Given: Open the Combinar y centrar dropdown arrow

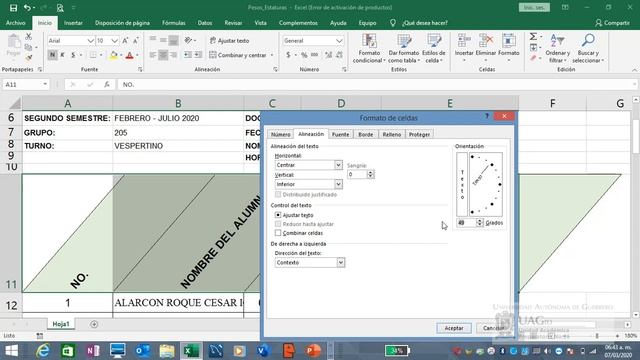Looking at the screenshot, I should pos(272,55).
